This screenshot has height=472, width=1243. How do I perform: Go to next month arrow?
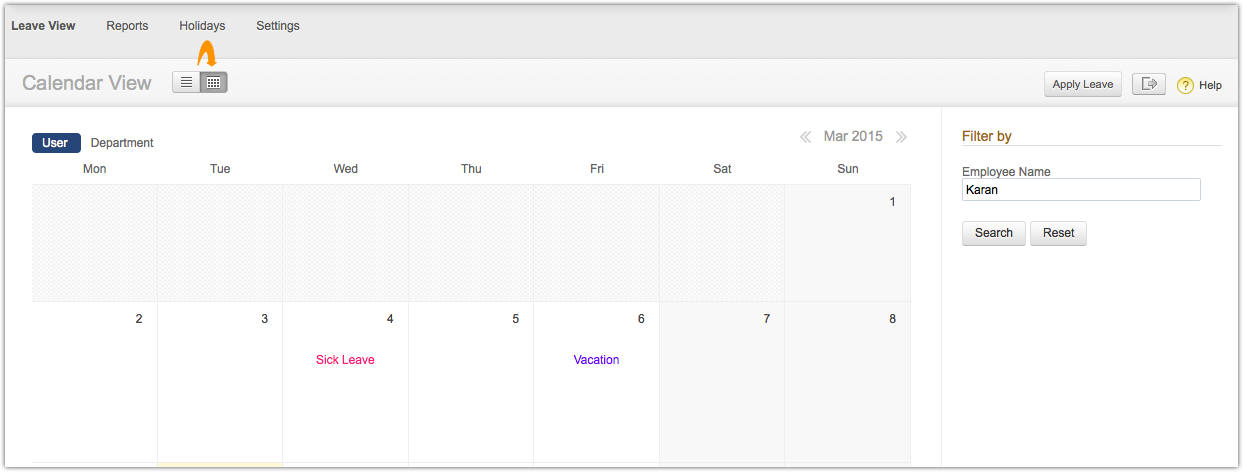(901, 137)
